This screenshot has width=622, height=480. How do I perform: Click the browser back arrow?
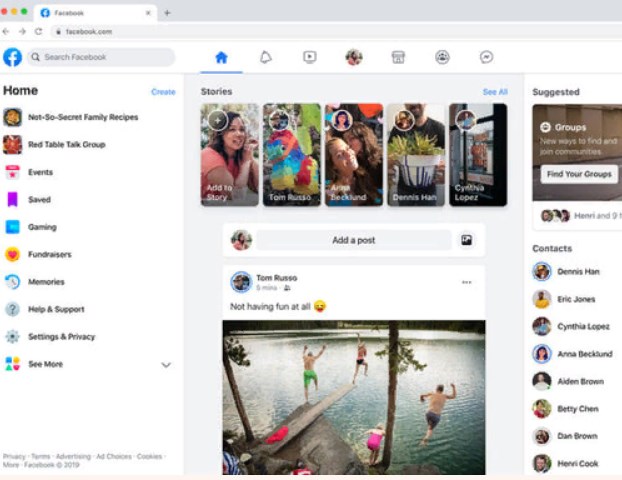tap(6, 31)
